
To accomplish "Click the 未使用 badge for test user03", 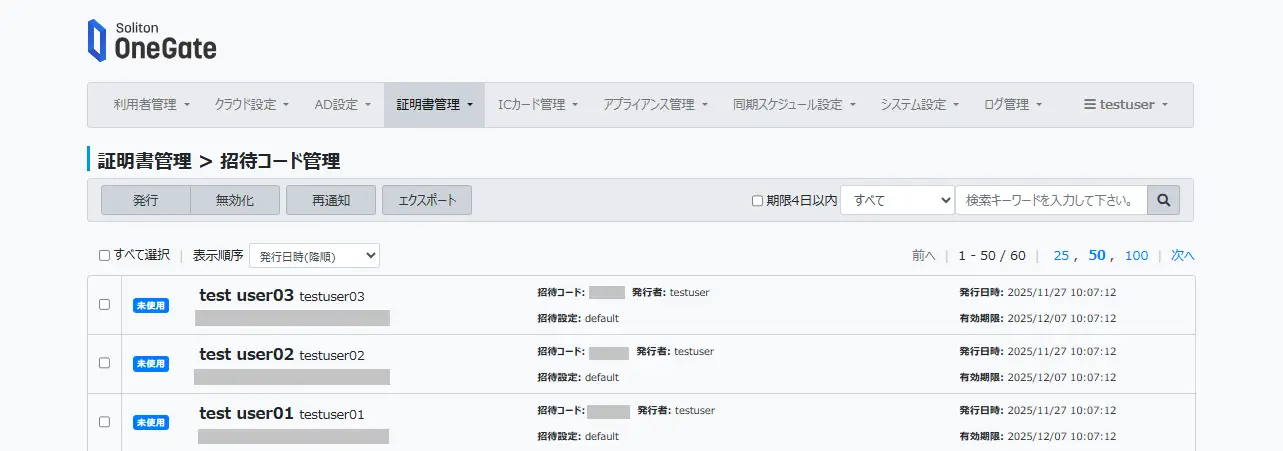I will [151, 305].
